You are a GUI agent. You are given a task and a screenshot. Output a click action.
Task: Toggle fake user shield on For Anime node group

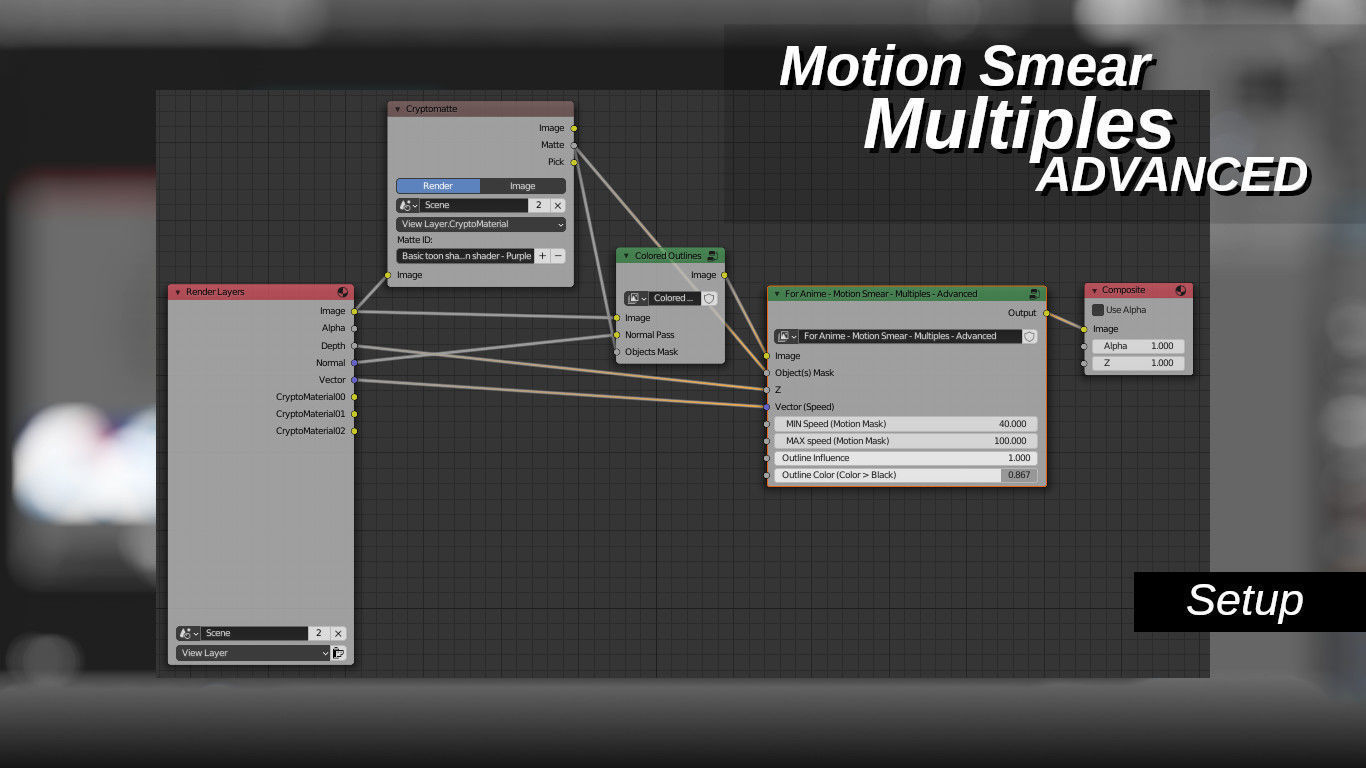coord(1029,336)
